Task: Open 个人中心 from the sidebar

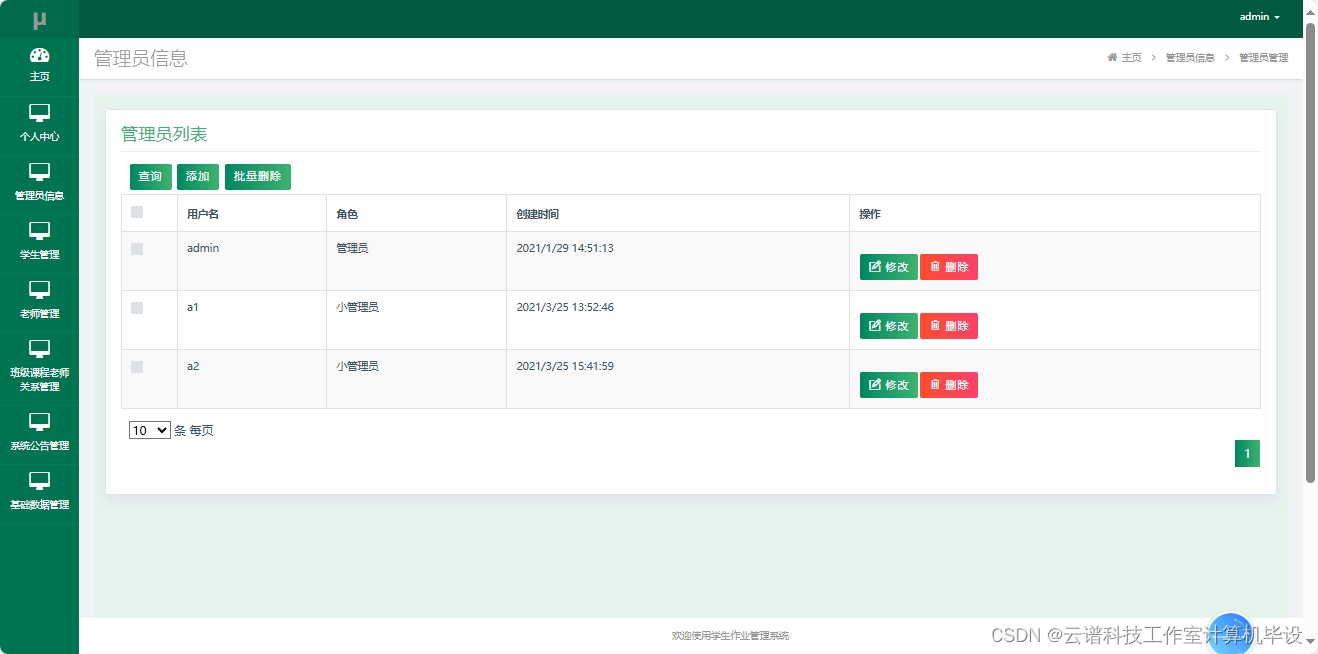Action: tap(39, 125)
